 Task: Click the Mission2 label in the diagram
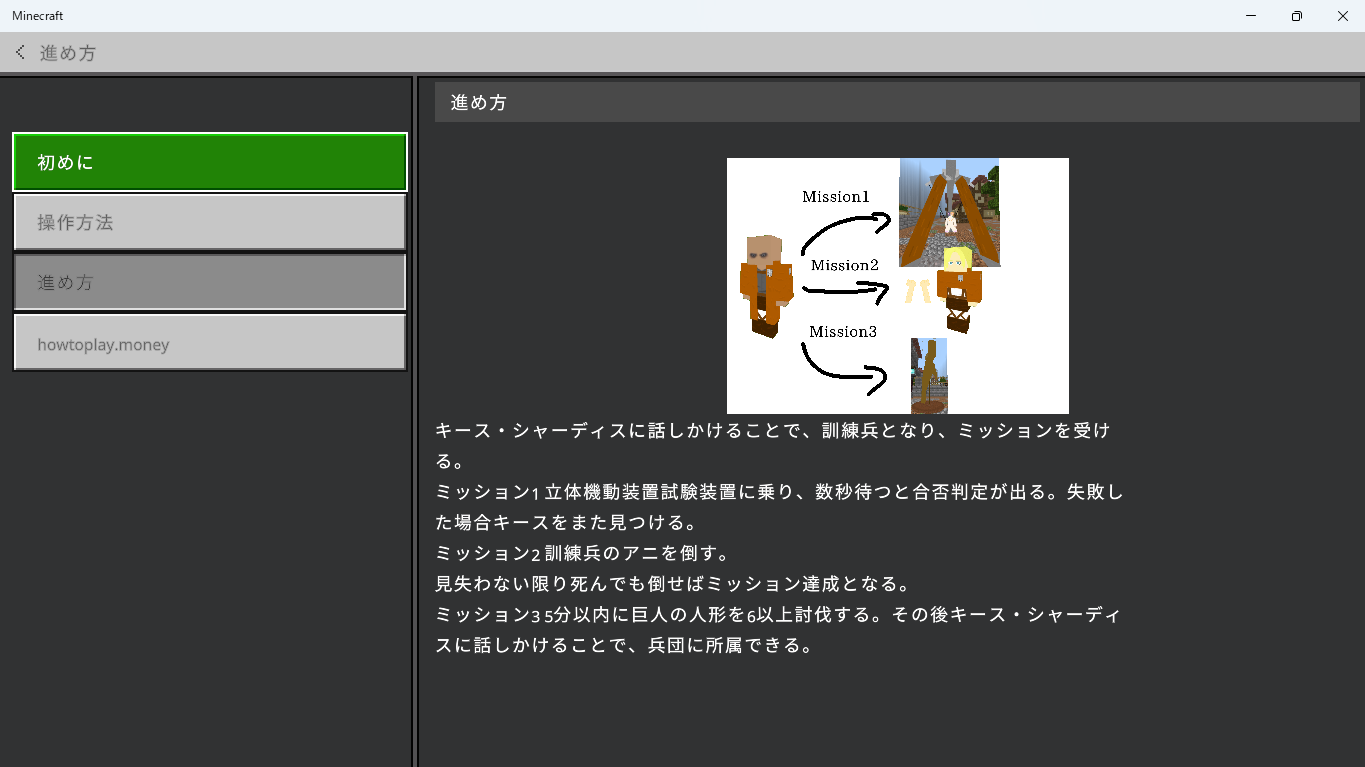(x=844, y=265)
